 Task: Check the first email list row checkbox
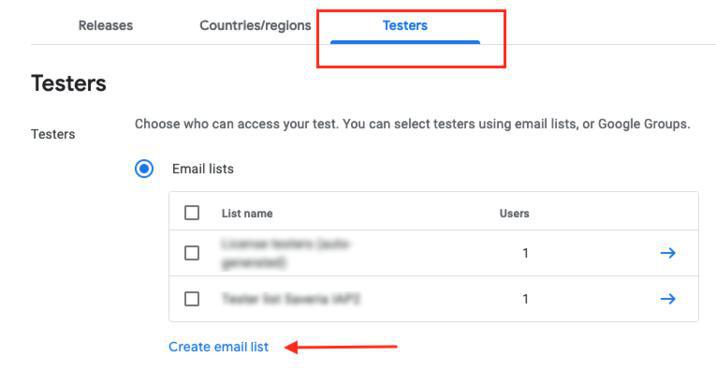click(192, 253)
